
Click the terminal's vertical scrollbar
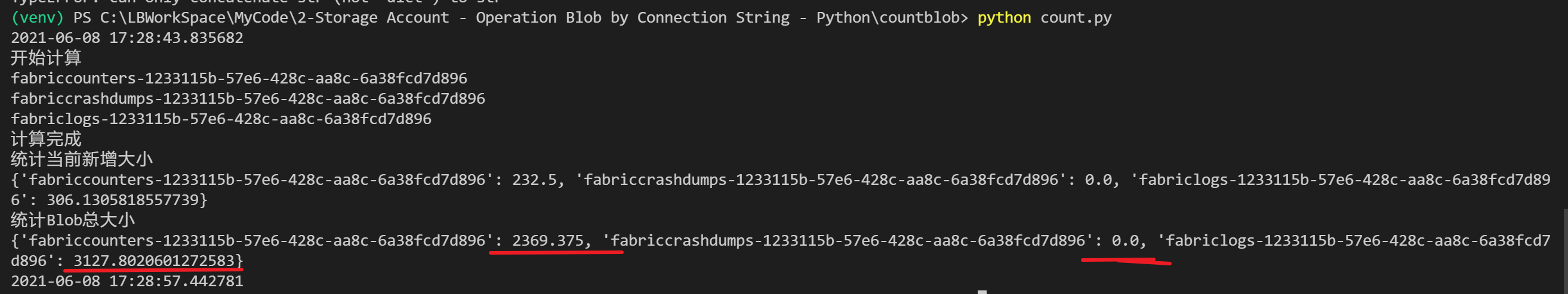[1564, 249]
